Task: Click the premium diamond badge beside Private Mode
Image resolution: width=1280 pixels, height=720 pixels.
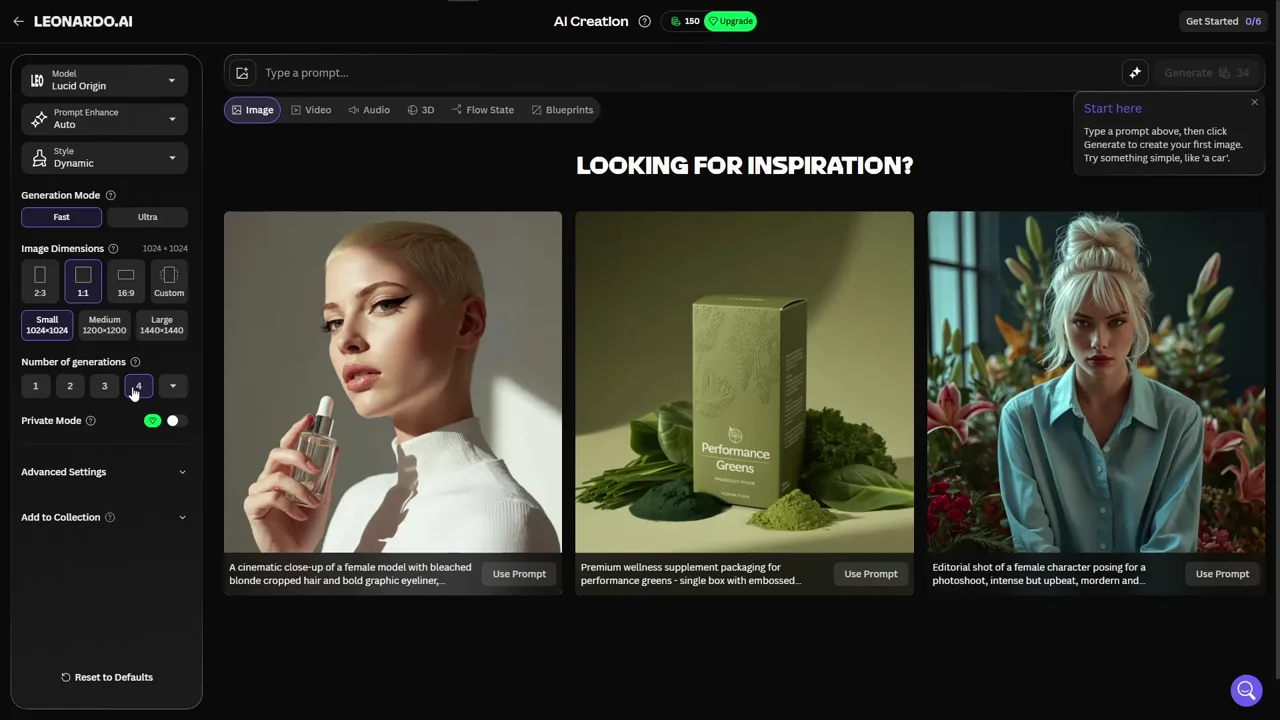Action: [152, 421]
